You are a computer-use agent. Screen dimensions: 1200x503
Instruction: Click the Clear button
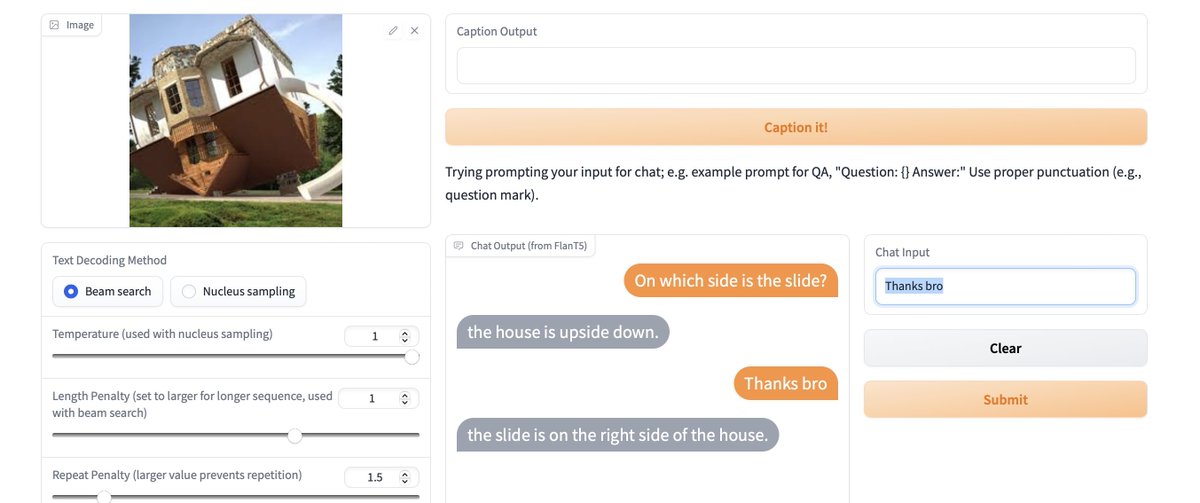coord(1005,348)
